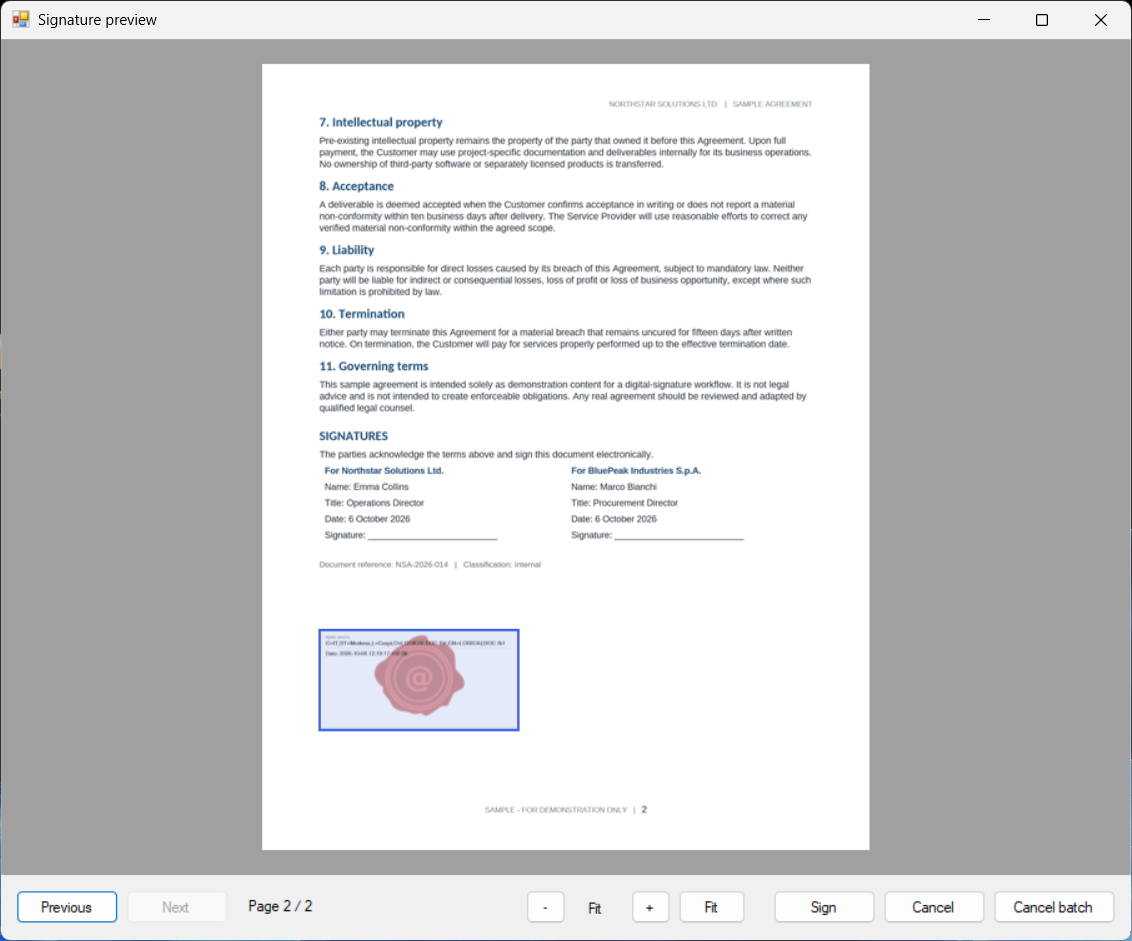Click the '10. Termination' heading
This screenshot has height=941, width=1132.
click(x=362, y=313)
